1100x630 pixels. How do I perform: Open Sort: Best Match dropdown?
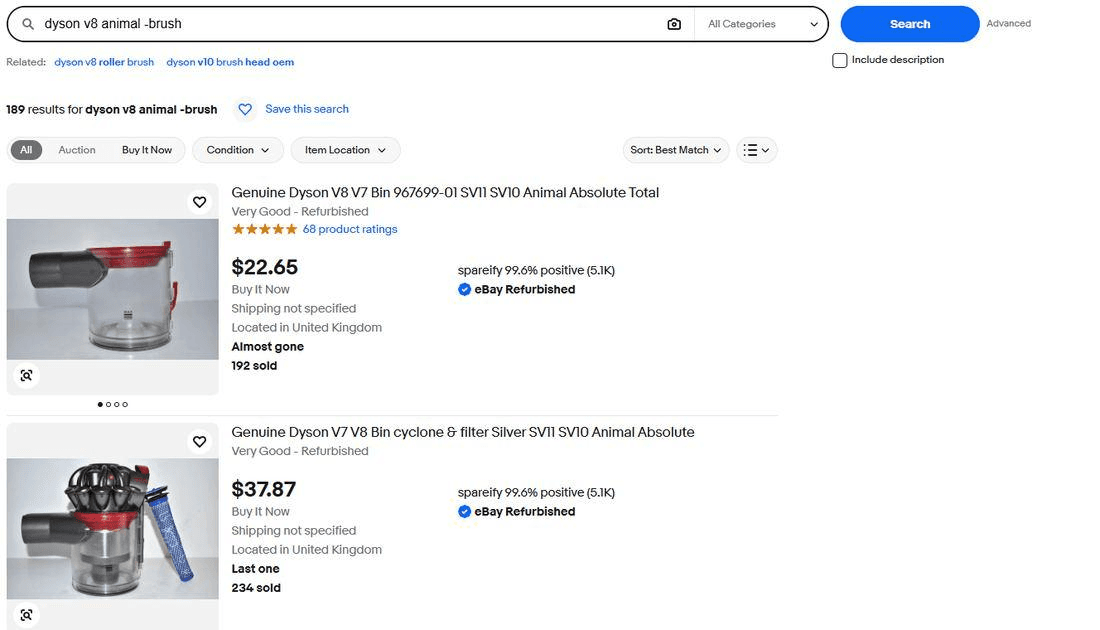tap(676, 150)
